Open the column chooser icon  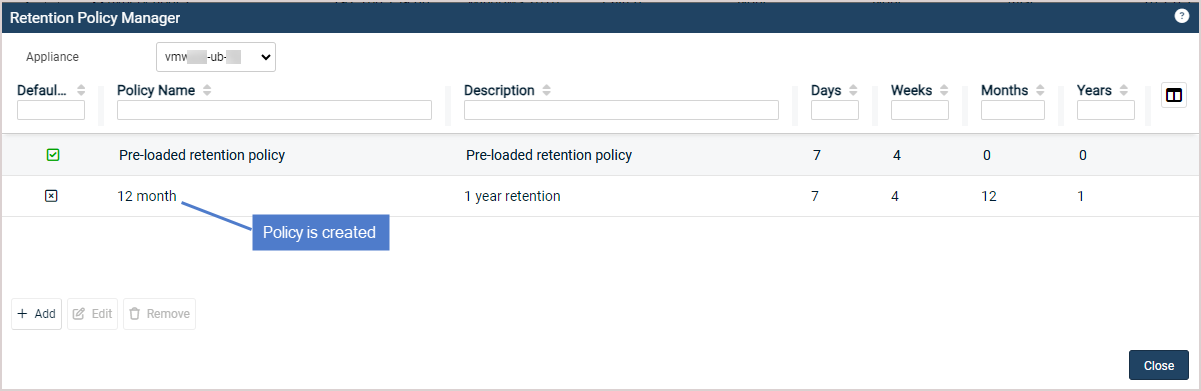(1174, 95)
